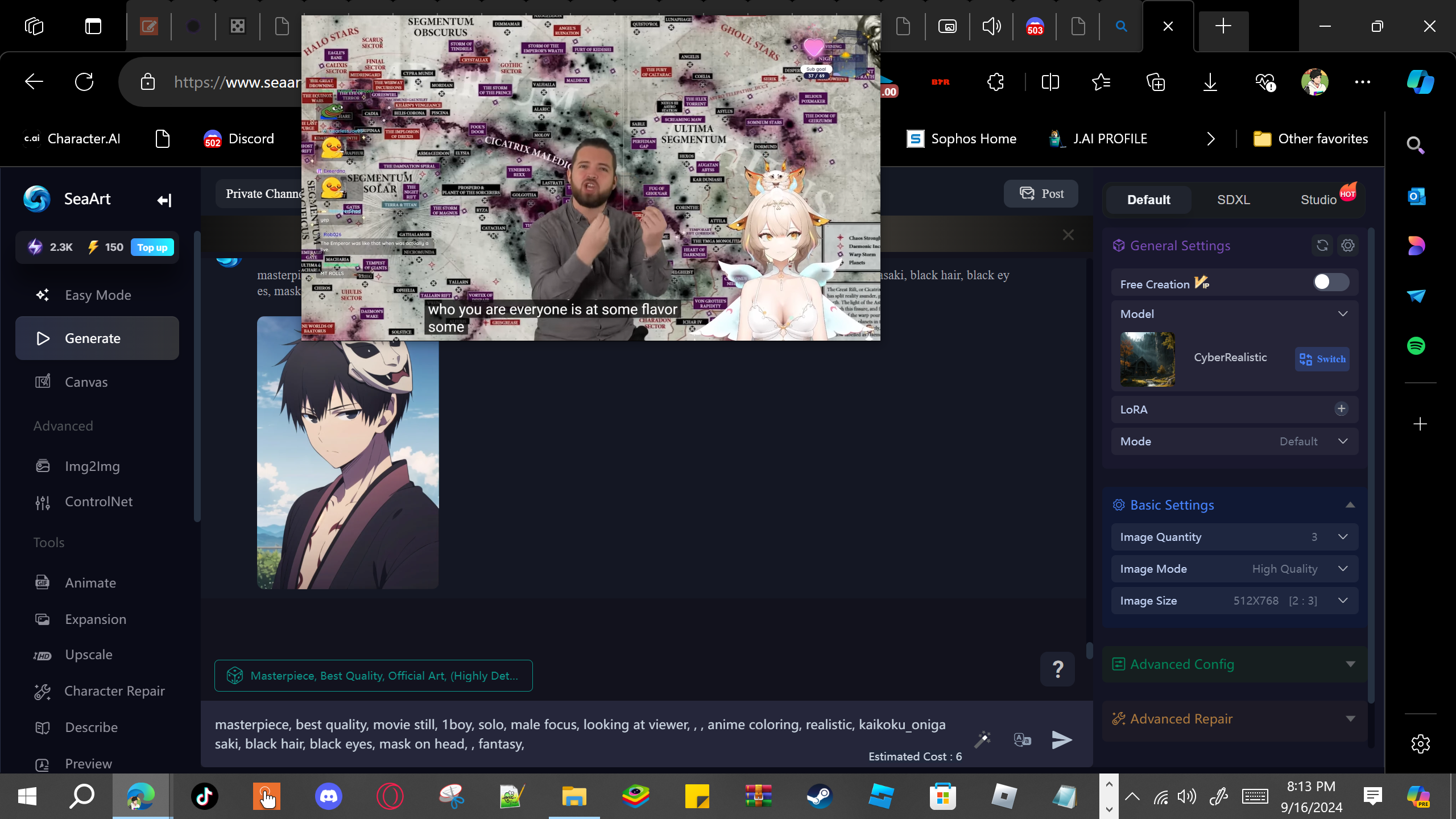
Task: Open File Explorer from the taskbar
Action: 574,796
